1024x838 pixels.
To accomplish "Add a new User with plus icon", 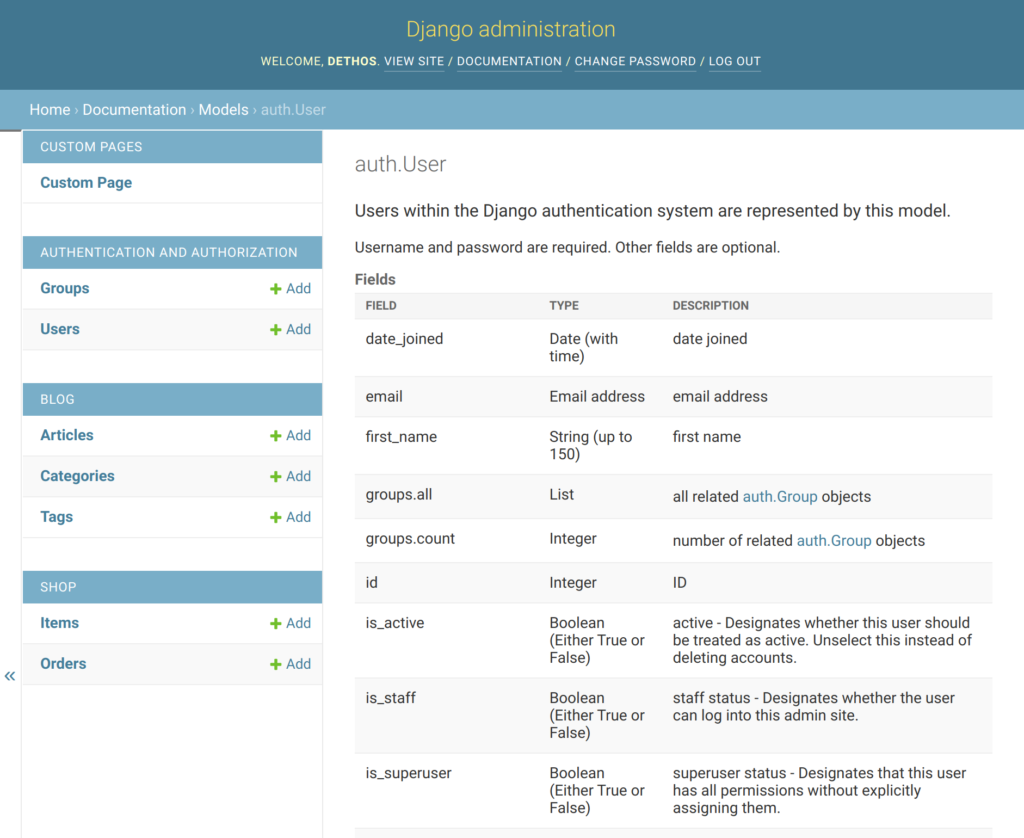I will pyautogui.click(x=291, y=329).
